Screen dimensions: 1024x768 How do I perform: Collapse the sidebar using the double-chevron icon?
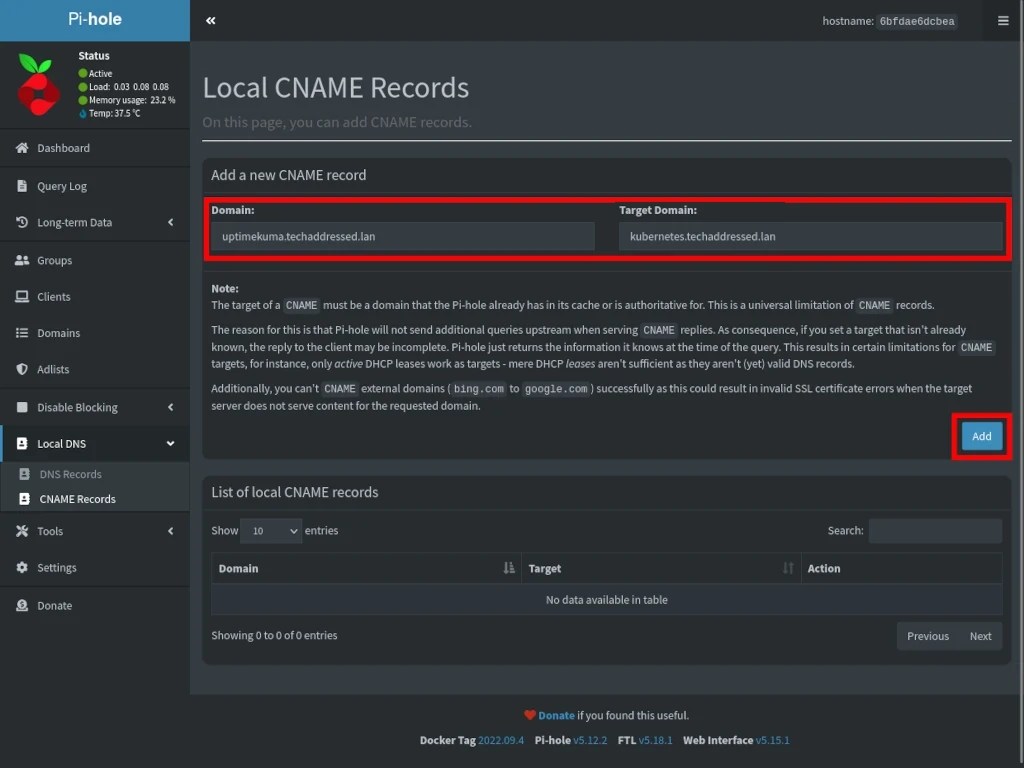pos(210,20)
